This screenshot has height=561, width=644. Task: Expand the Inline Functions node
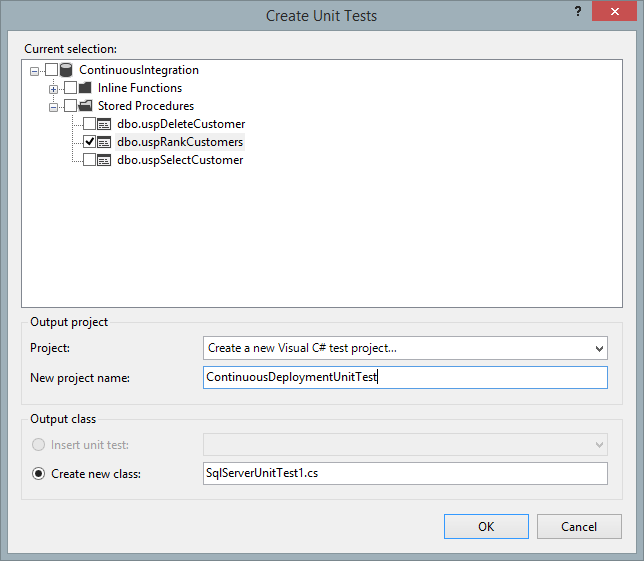[x=54, y=88]
